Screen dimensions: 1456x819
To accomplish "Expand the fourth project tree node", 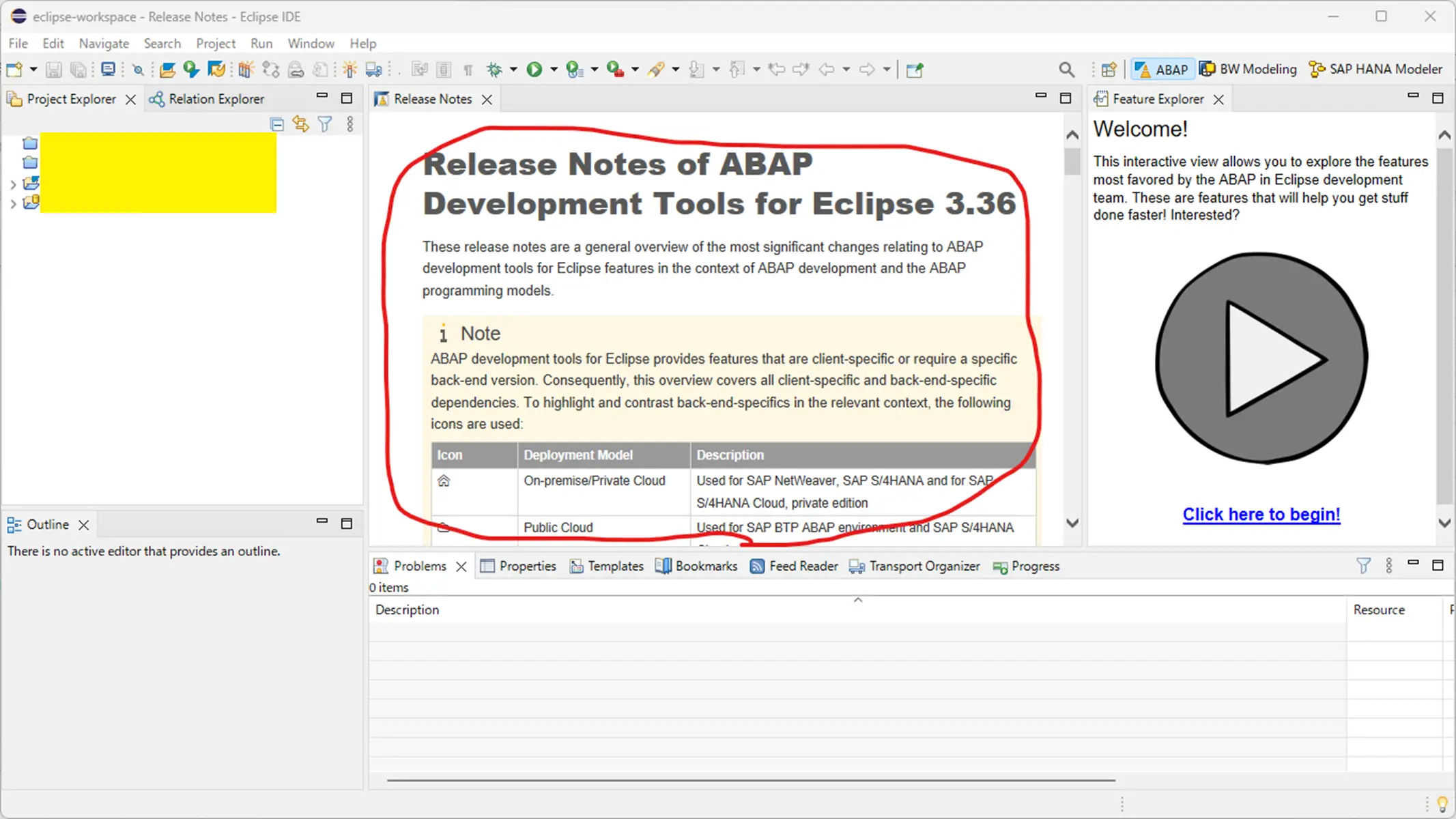I will (13, 203).
